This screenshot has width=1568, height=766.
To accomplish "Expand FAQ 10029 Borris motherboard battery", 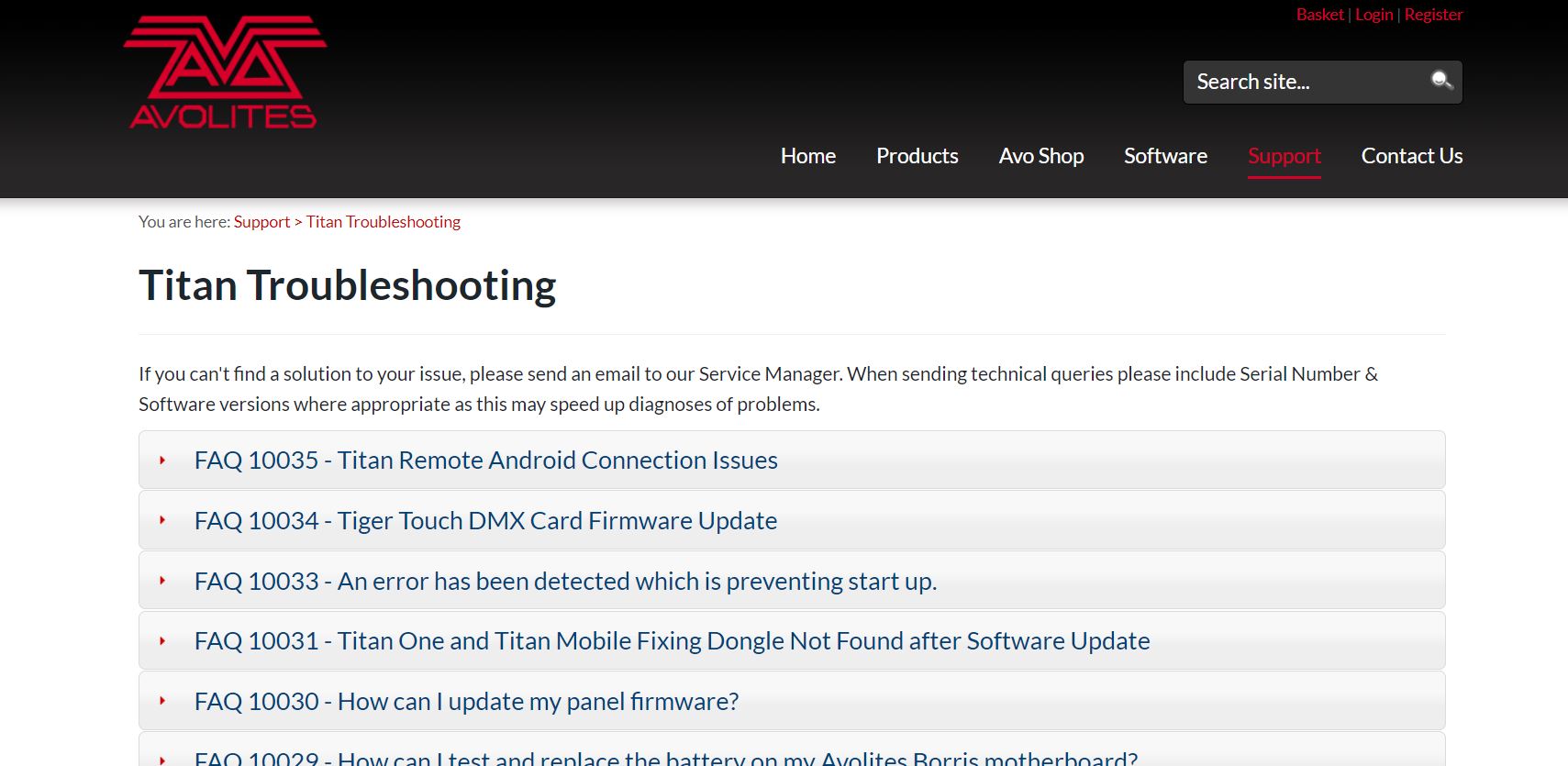I will [x=792, y=749].
